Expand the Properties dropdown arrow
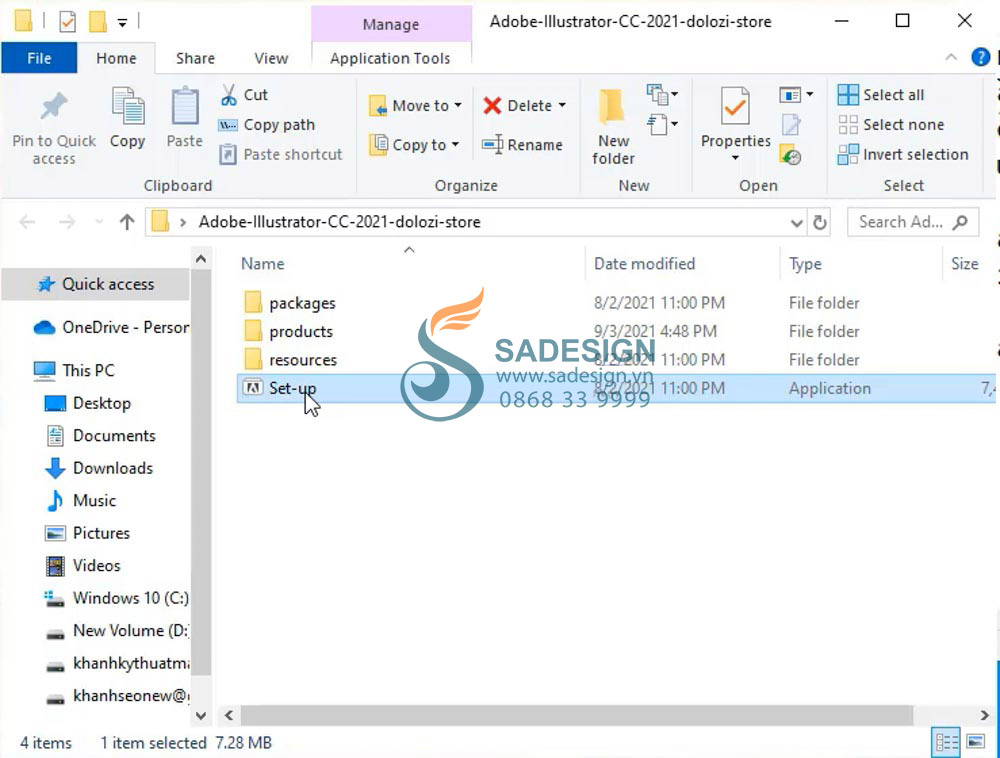Viewport: 1000px width, 758px height. point(735,157)
